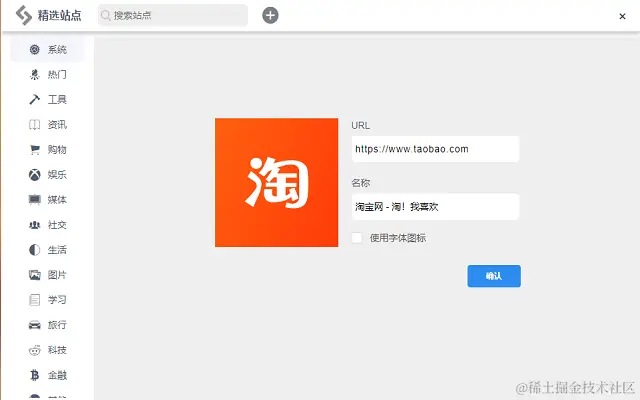Select the 媒体 monitor icon

[x=35, y=200]
